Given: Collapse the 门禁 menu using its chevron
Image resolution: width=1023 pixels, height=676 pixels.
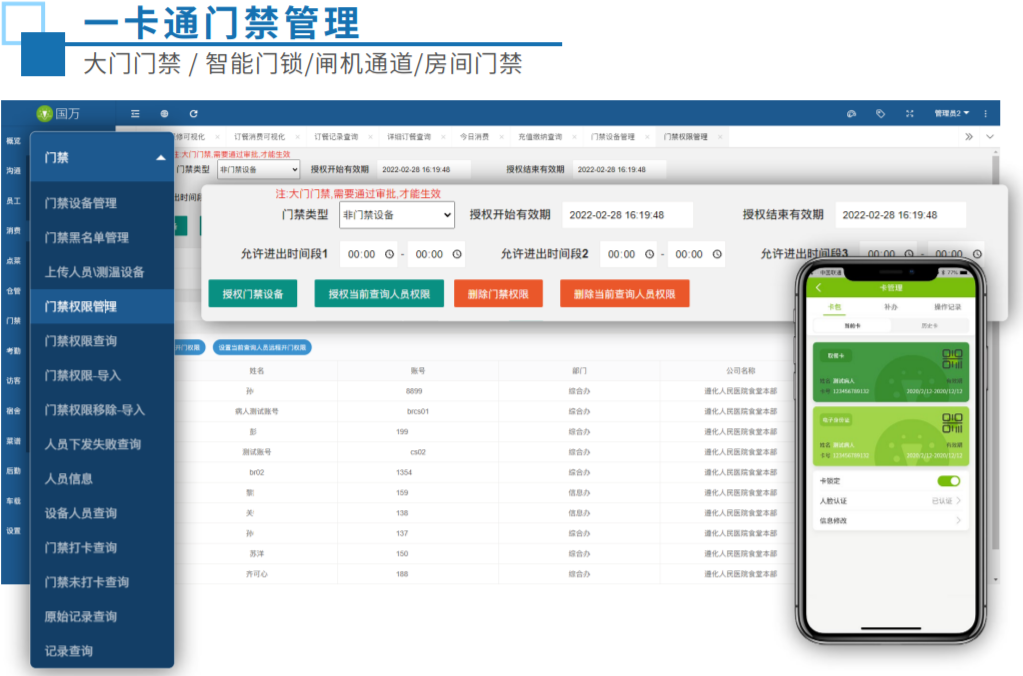Looking at the screenshot, I should [160, 158].
